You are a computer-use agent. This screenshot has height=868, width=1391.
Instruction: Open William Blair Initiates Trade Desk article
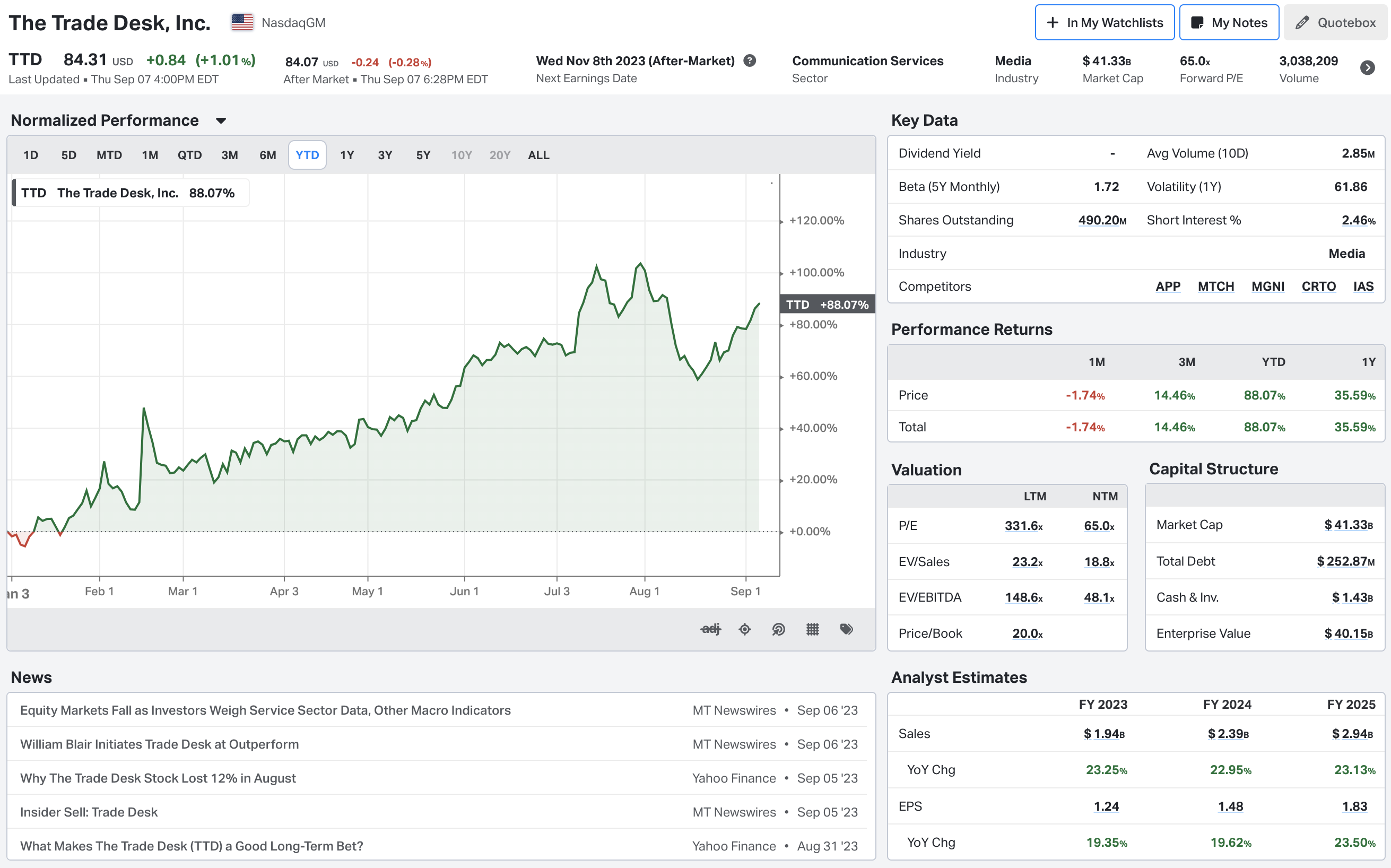pyautogui.click(x=160, y=744)
